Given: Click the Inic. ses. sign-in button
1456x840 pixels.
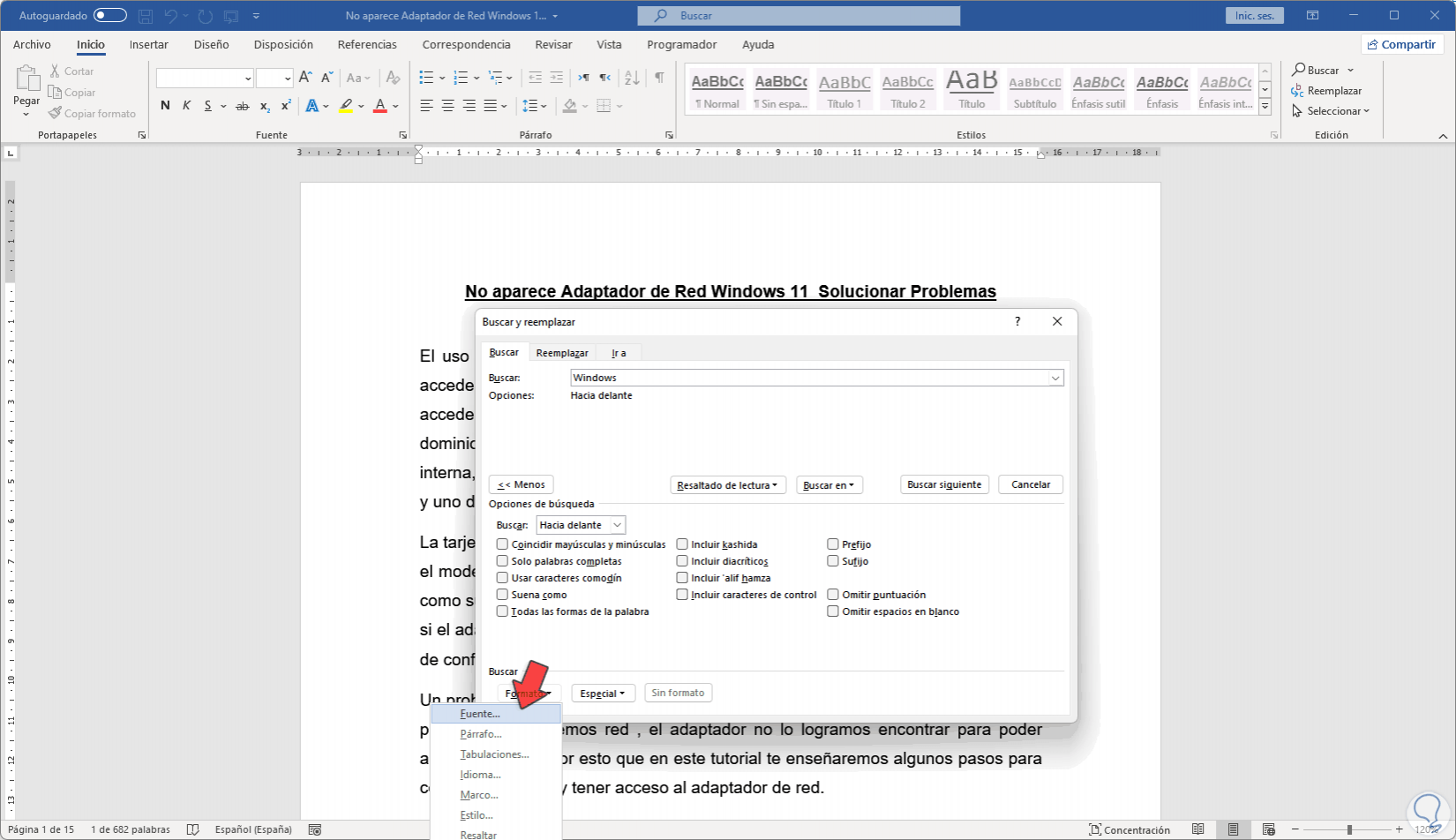Looking at the screenshot, I should coord(1255,16).
